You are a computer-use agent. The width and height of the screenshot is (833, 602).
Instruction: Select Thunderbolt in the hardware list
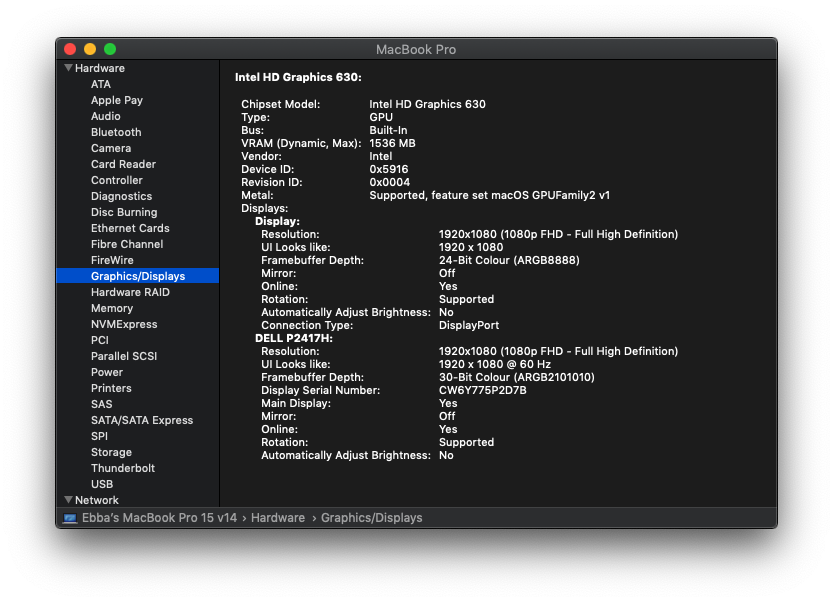coord(123,468)
